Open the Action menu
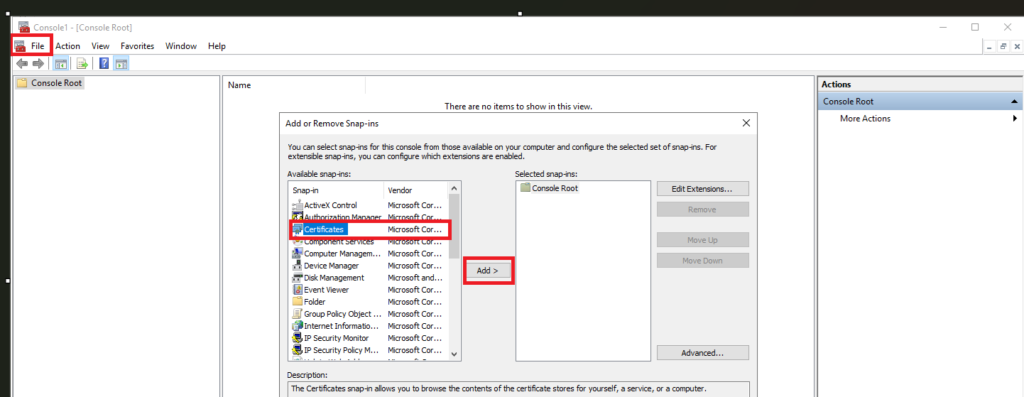 [x=68, y=46]
